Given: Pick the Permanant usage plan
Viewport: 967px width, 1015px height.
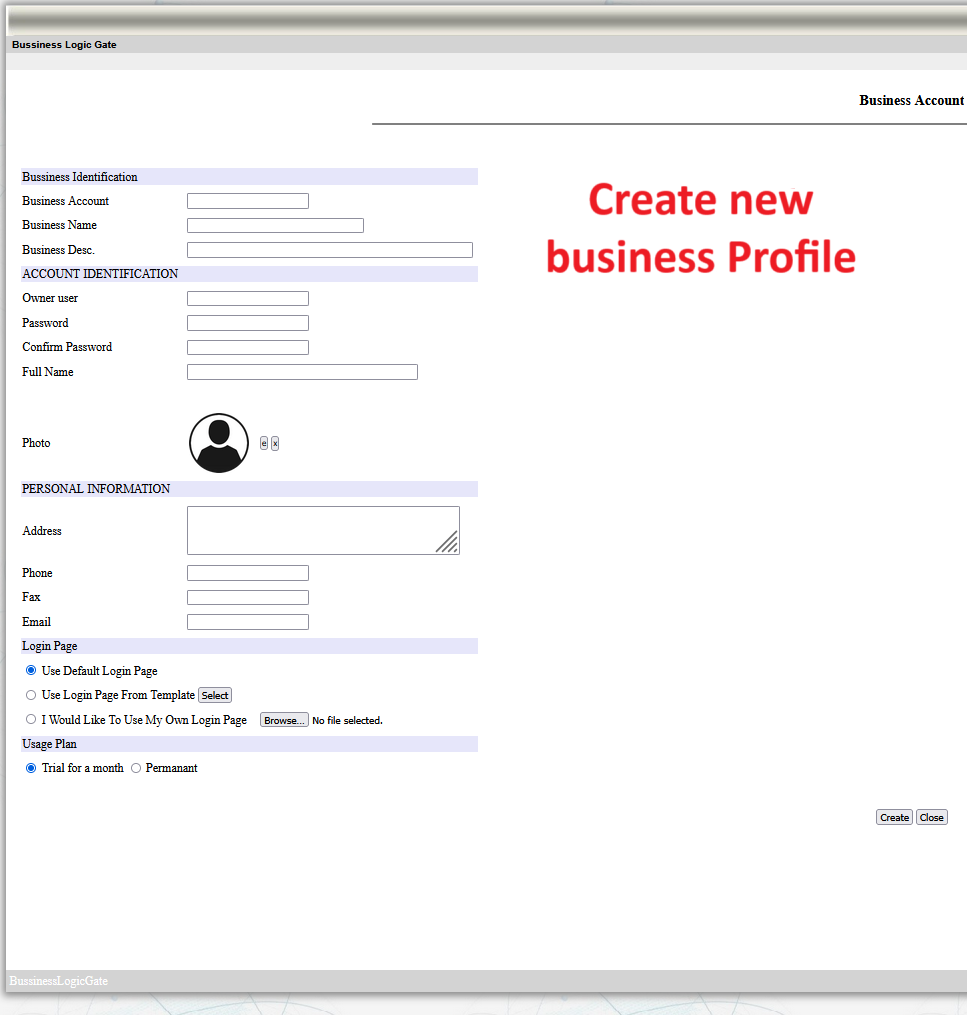Looking at the screenshot, I should pos(136,768).
